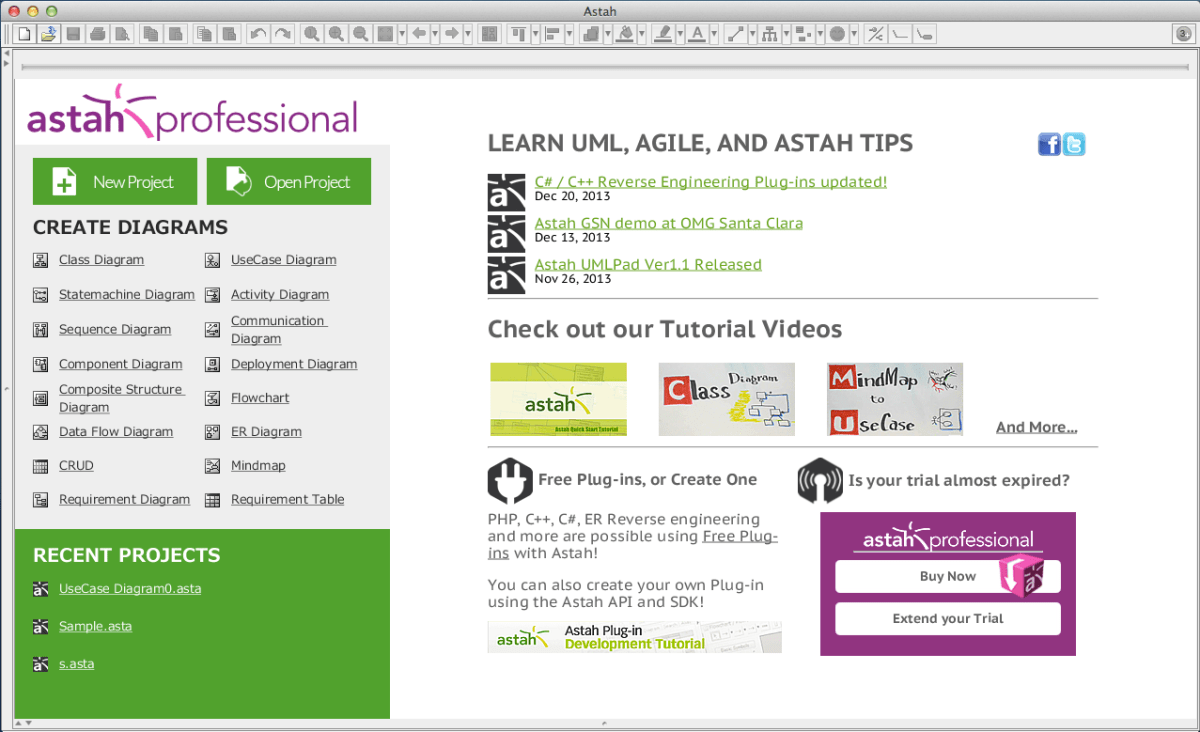Expand the font color dropdown arrow
The image size is (1200, 732).
tap(715, 33)
